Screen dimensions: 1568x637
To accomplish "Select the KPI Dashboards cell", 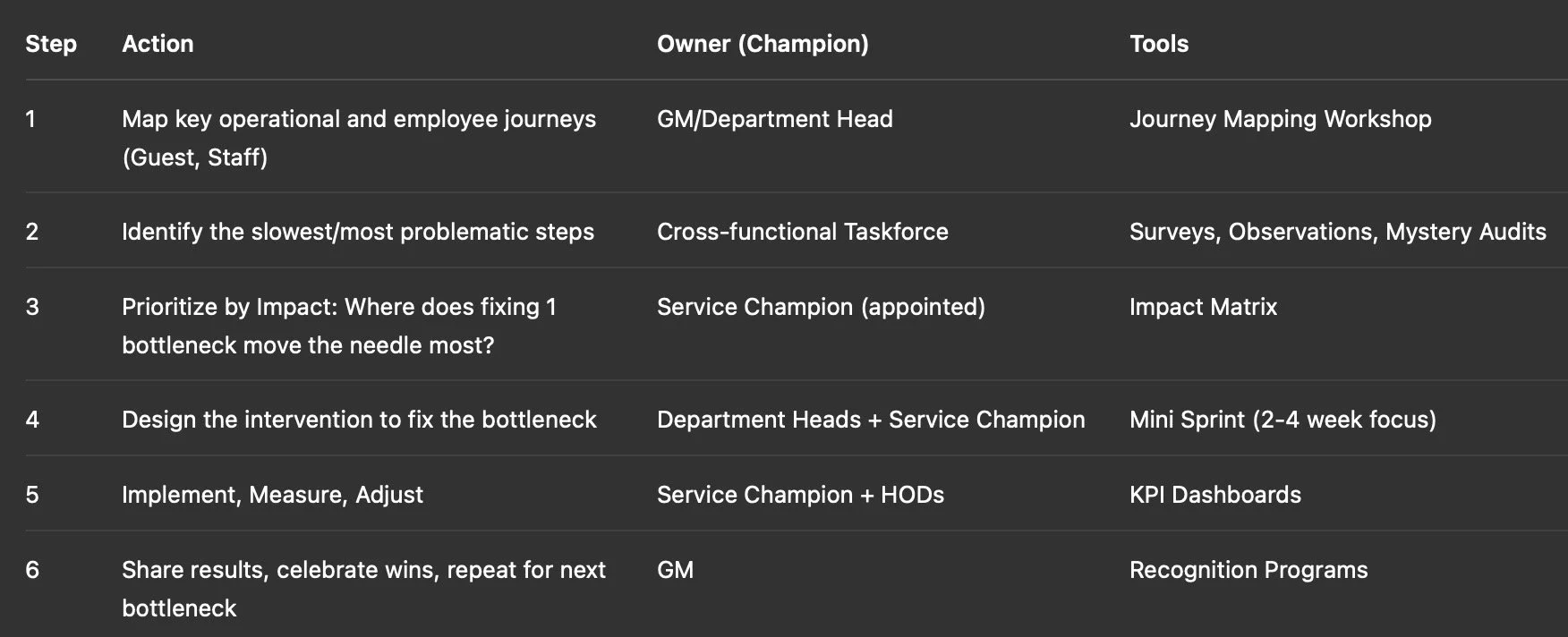I will click(x=1215, y=495).
